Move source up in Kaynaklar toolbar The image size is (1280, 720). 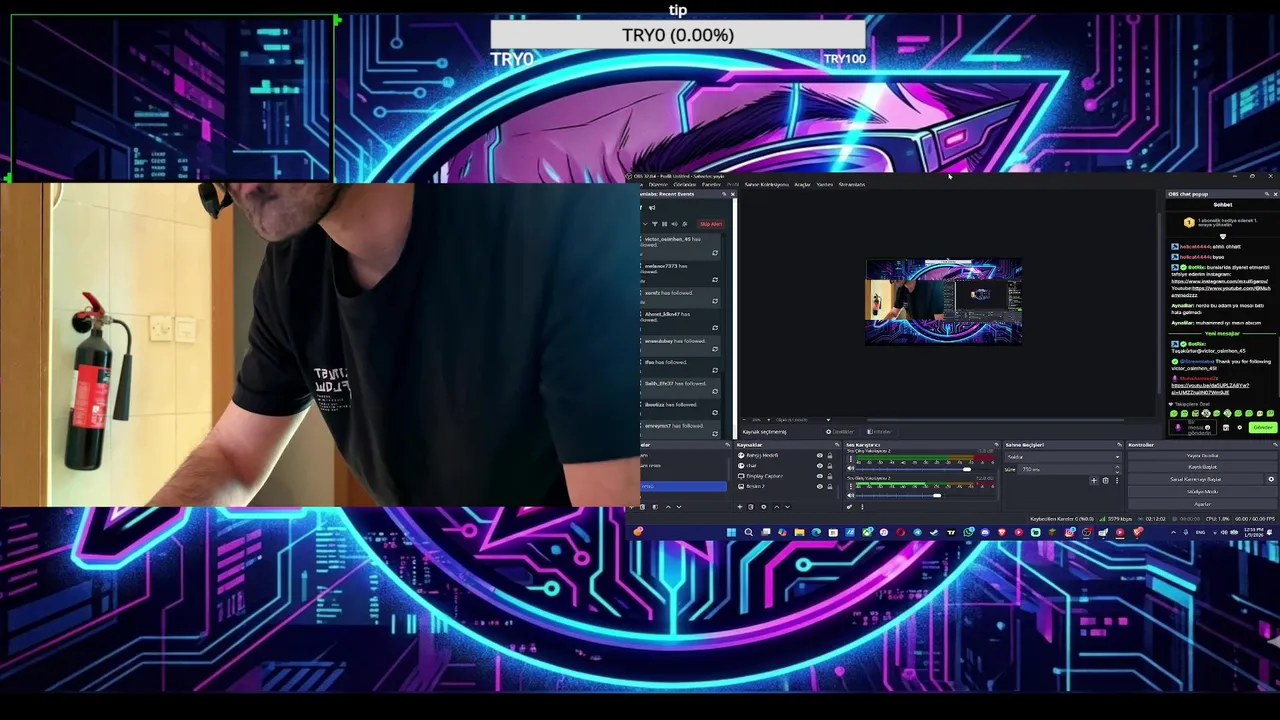[x=776, y=507]
